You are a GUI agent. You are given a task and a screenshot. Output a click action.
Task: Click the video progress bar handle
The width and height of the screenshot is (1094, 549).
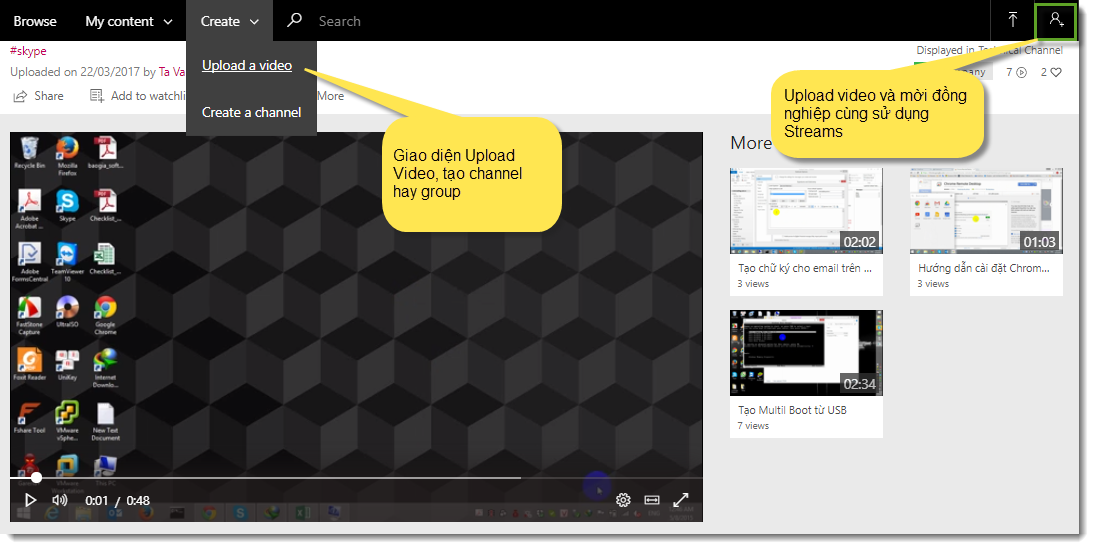(x=36, y=478)
